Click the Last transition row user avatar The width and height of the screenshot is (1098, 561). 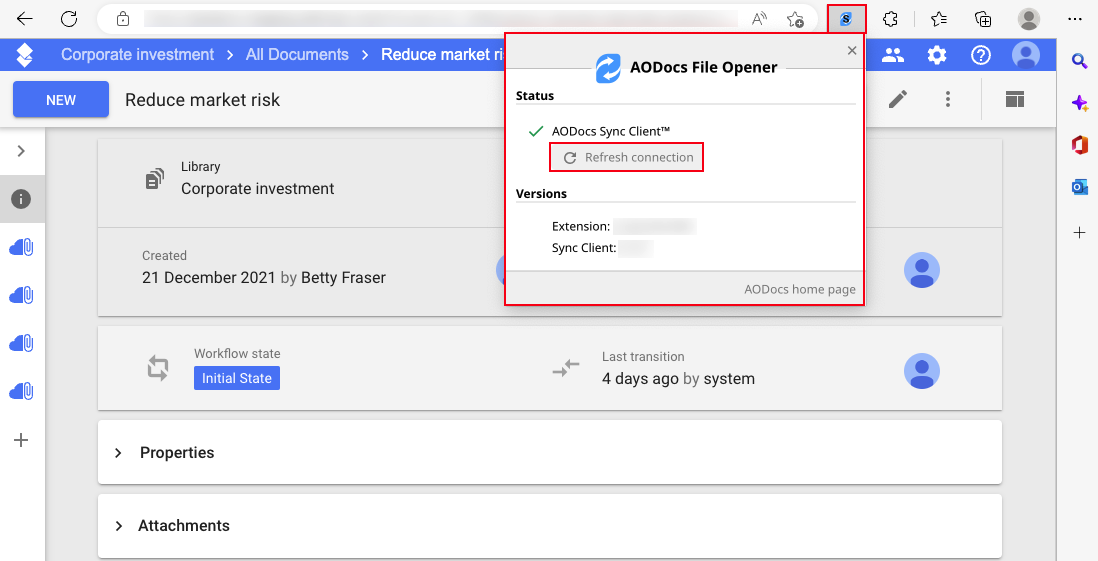tap(922, 371)
